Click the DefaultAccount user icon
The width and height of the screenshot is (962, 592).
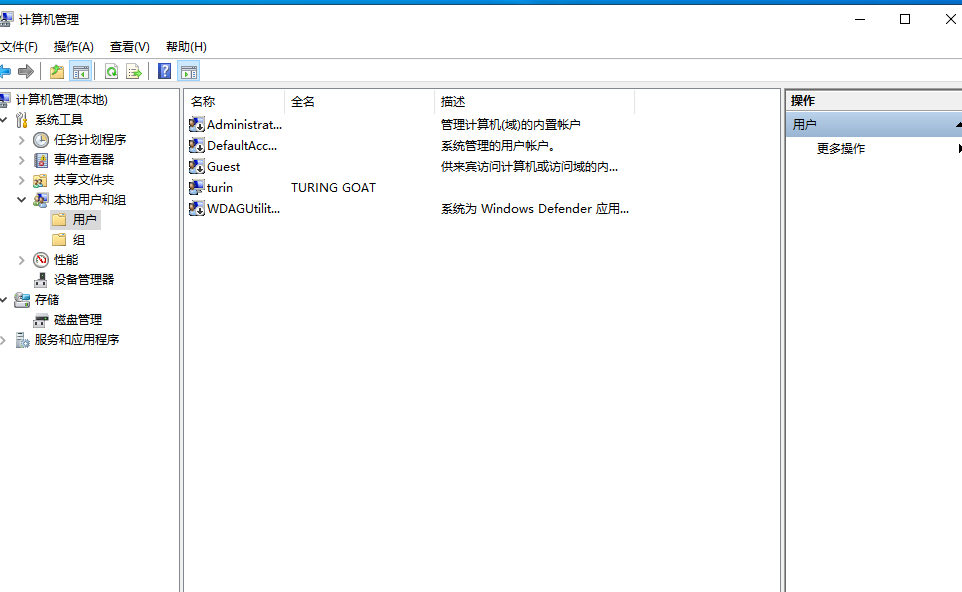196,145
